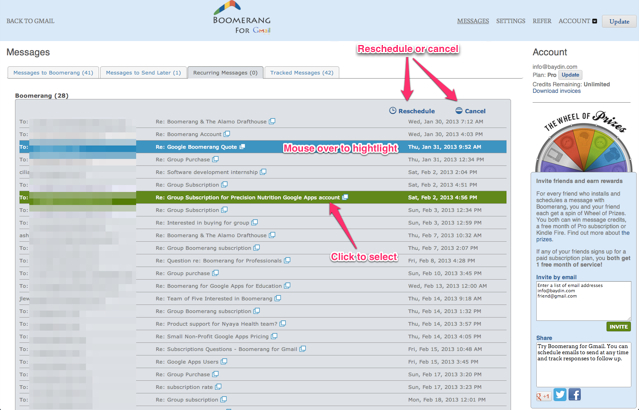
Task: Share on Facebook icon
Action: coord(575,395)
